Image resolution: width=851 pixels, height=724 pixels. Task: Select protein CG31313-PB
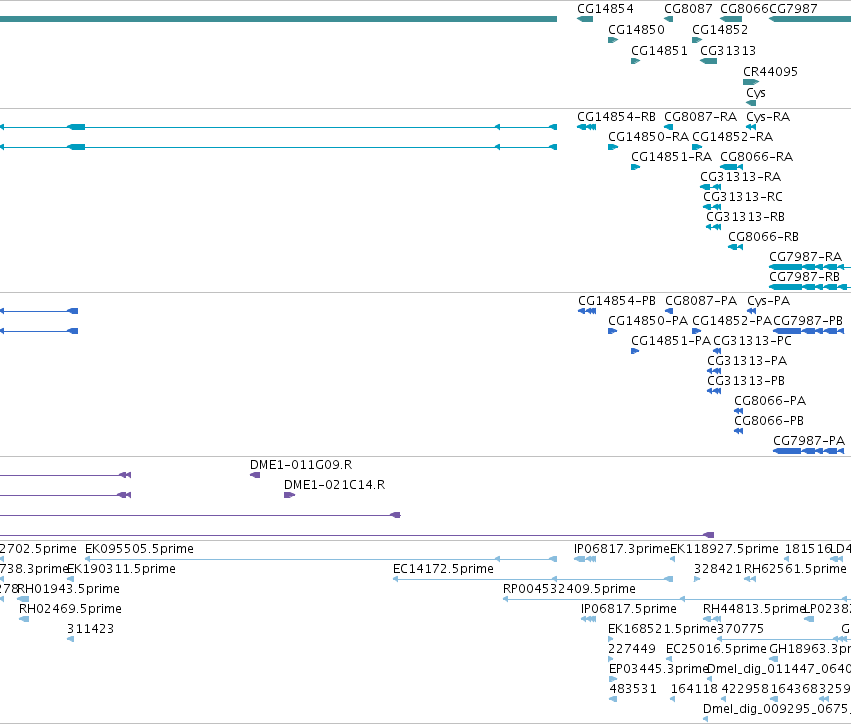coord(746,381)
